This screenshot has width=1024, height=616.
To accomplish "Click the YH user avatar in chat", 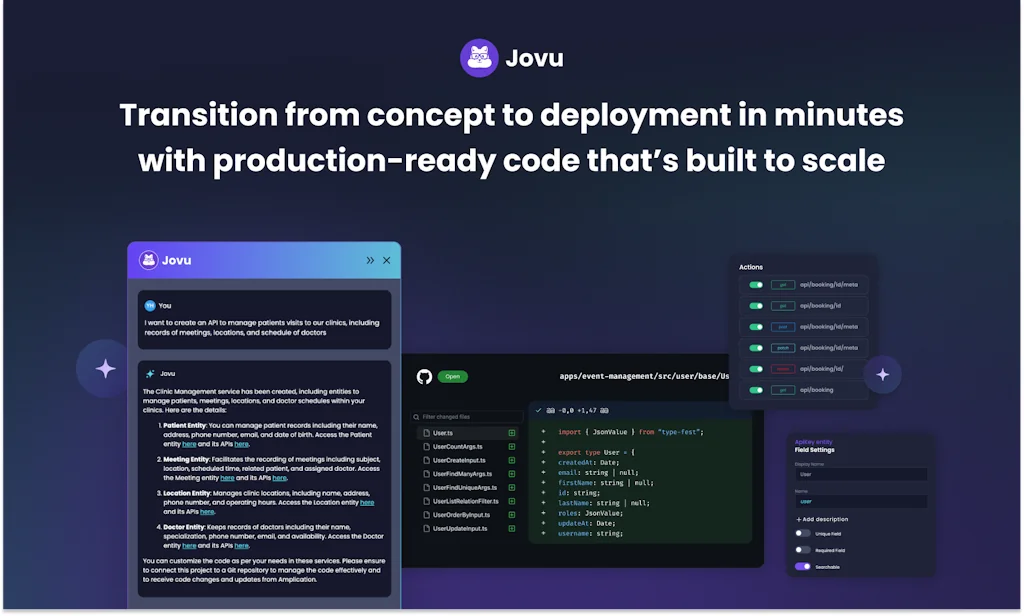I will pos(150,306).
